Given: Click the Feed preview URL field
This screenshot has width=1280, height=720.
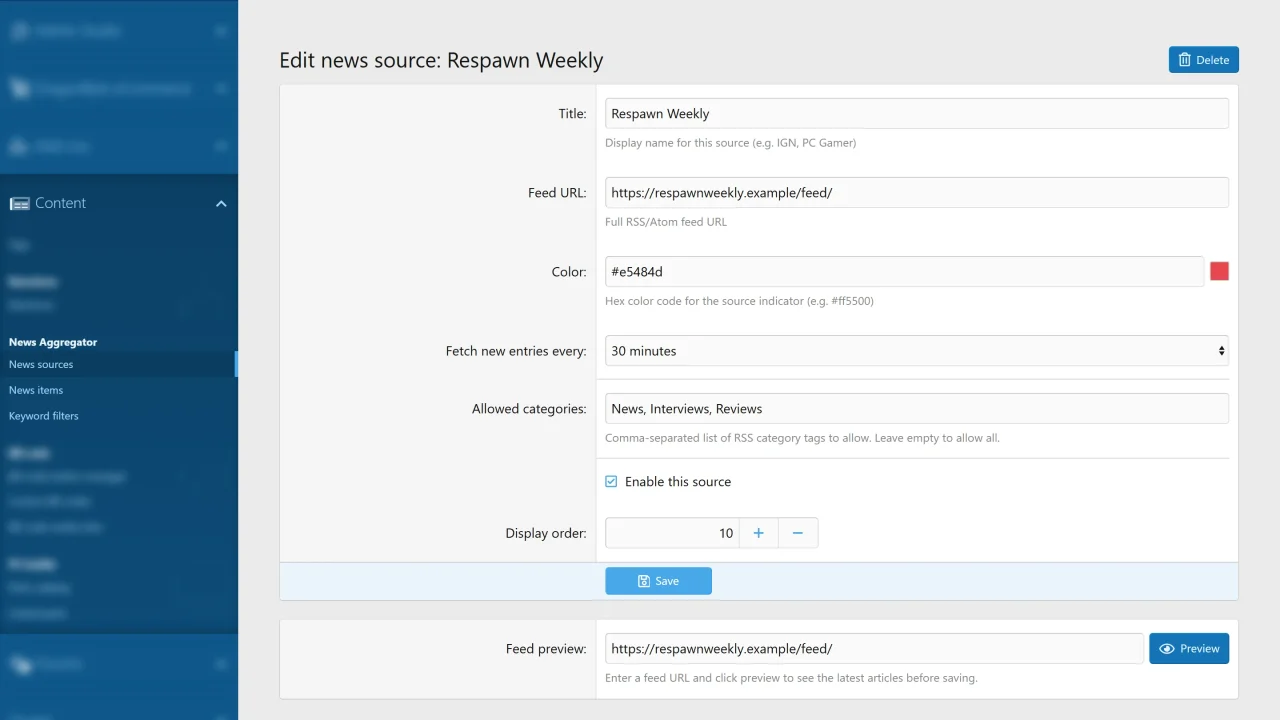Looking at the screenshot, I should click(874, 648).
